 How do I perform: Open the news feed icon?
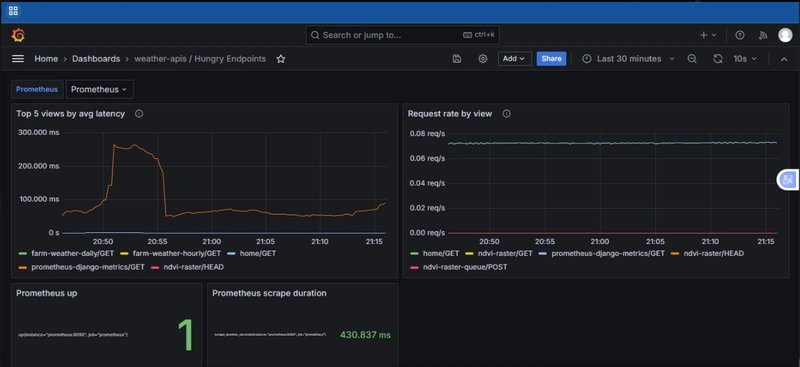click(x=763, y=35)
